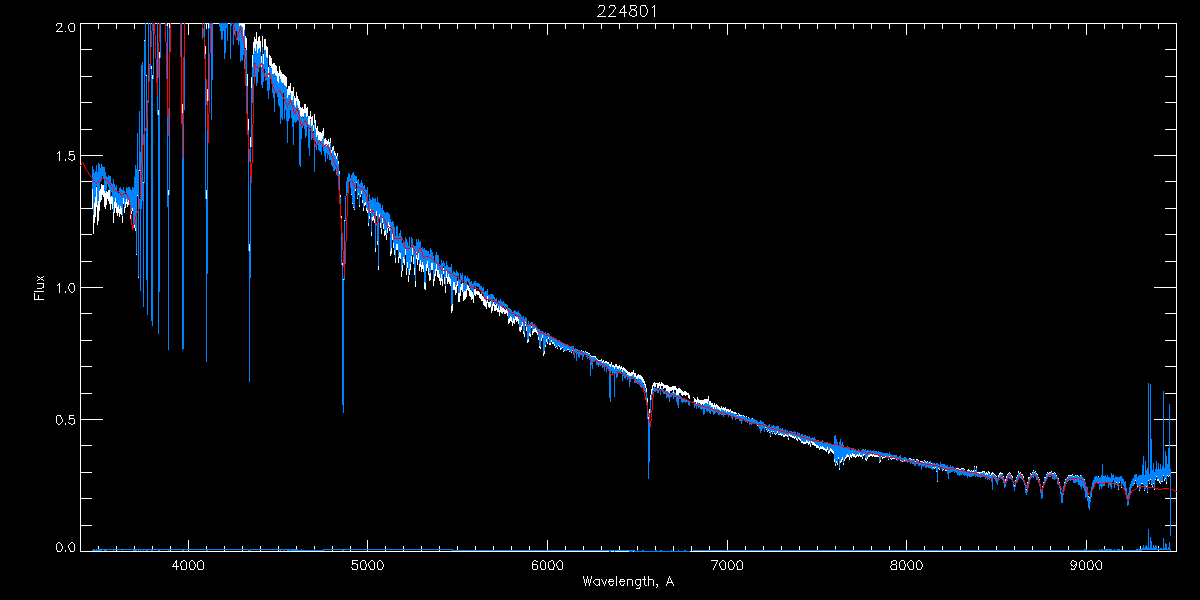
Task: Click the 0.0 flux tick label
Action: click(66, 547)
